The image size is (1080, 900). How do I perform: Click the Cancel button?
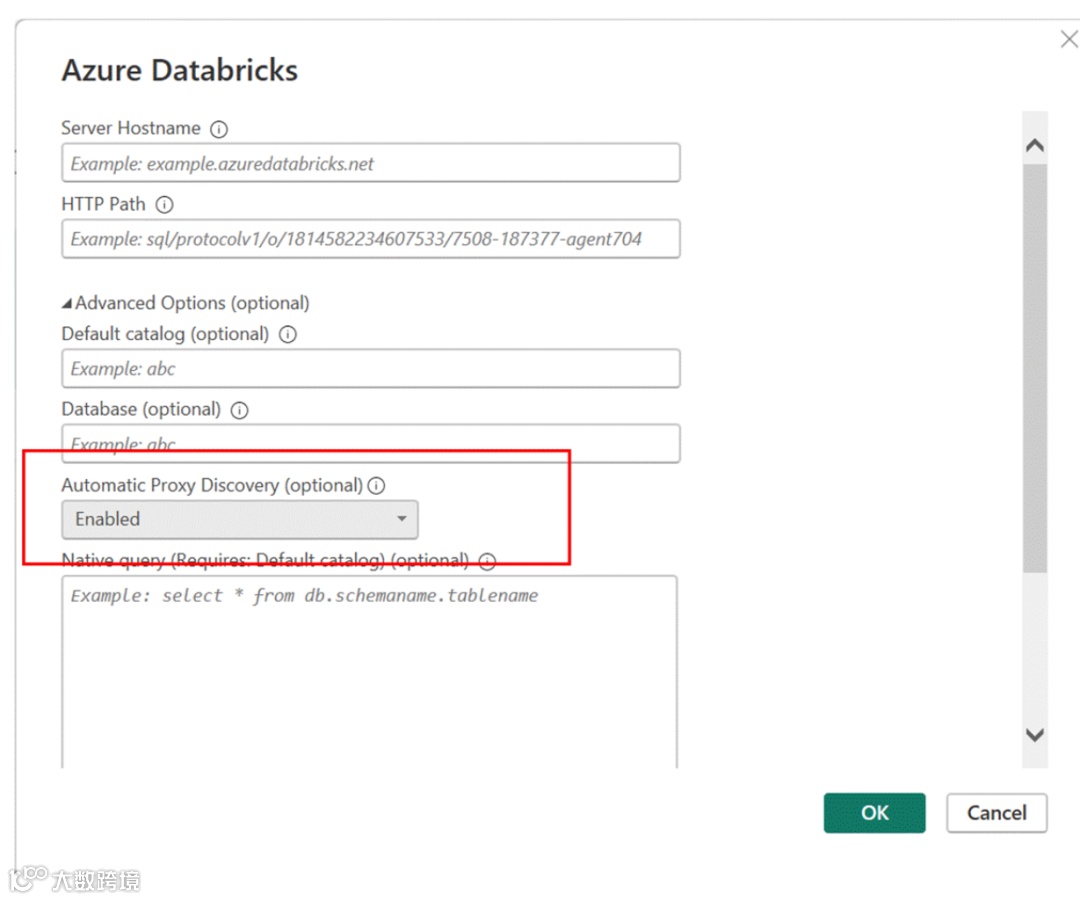(x=997, y=813)
